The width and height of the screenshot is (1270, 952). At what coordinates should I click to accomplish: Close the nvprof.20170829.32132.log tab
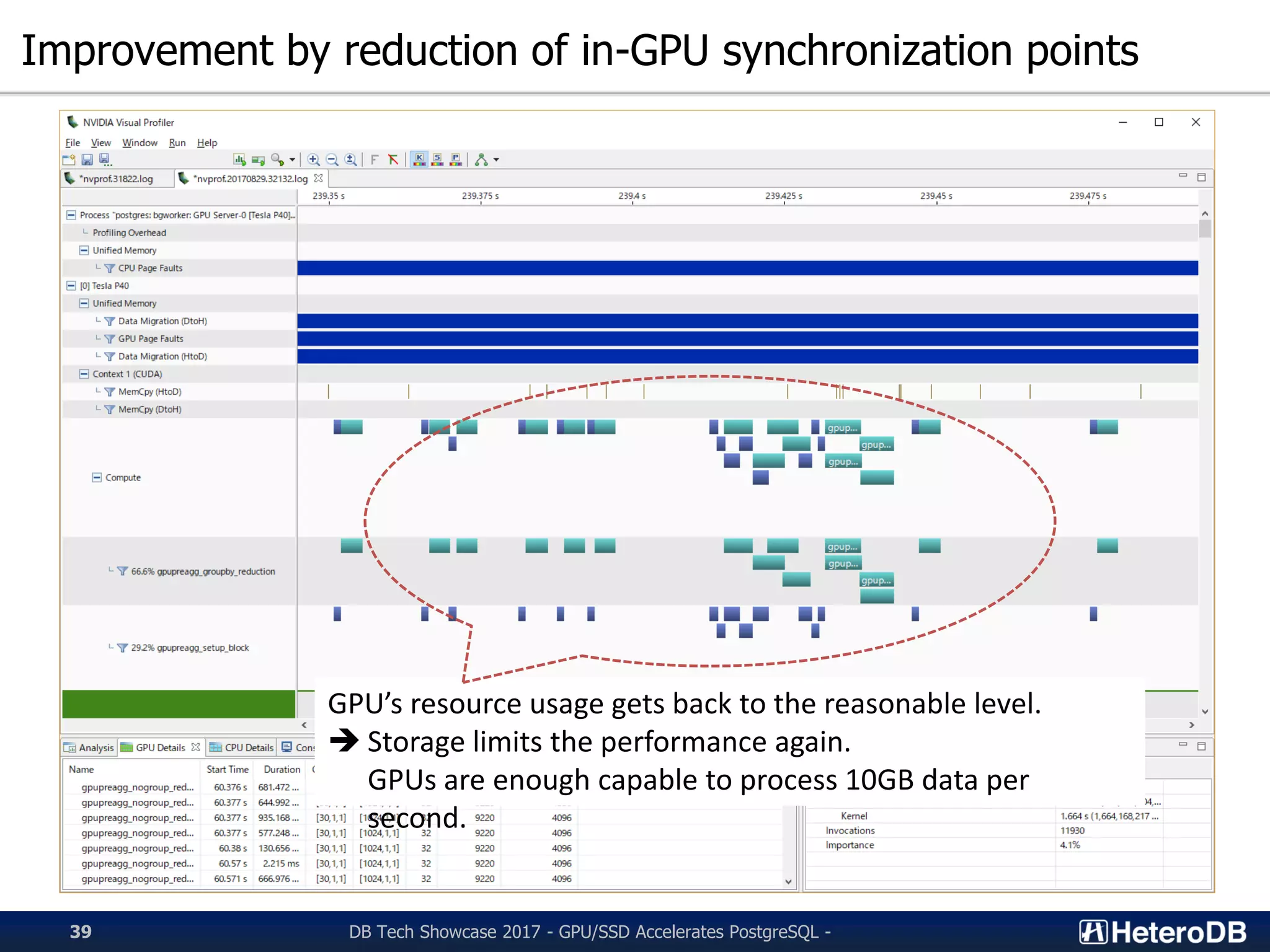[319, 178]
